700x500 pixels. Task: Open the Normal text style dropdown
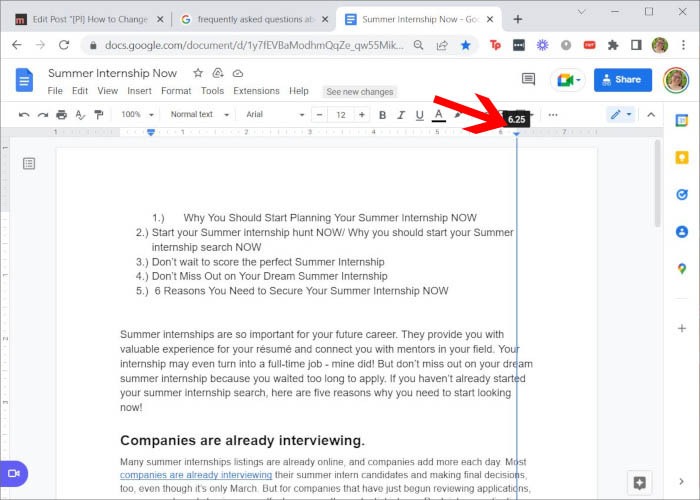click(x=199, y=115)
